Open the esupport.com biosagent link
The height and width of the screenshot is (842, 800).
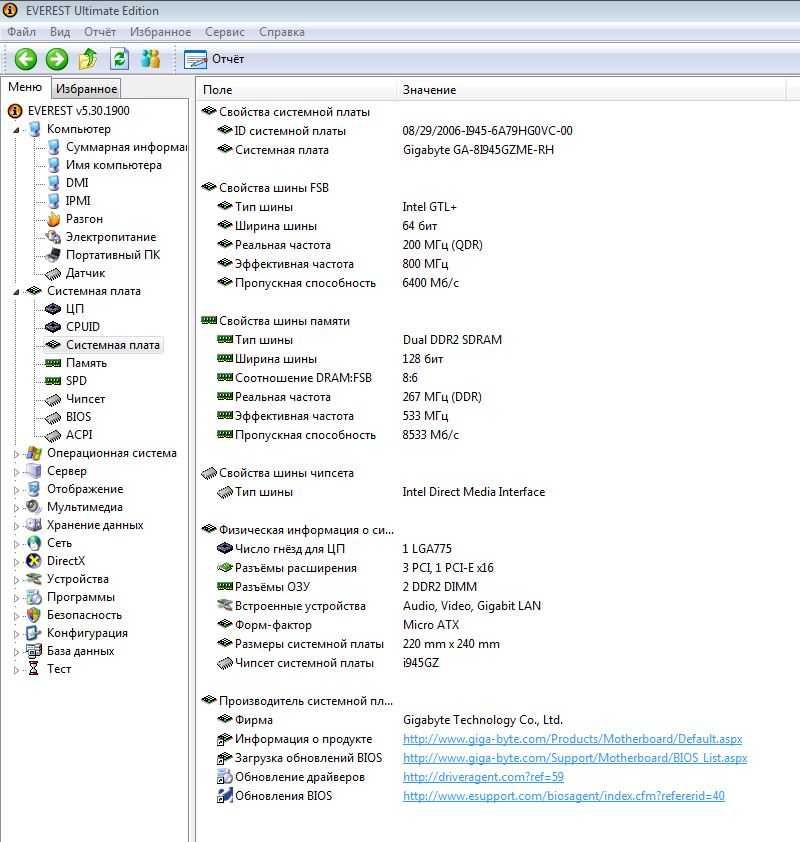tap(564, 796)
